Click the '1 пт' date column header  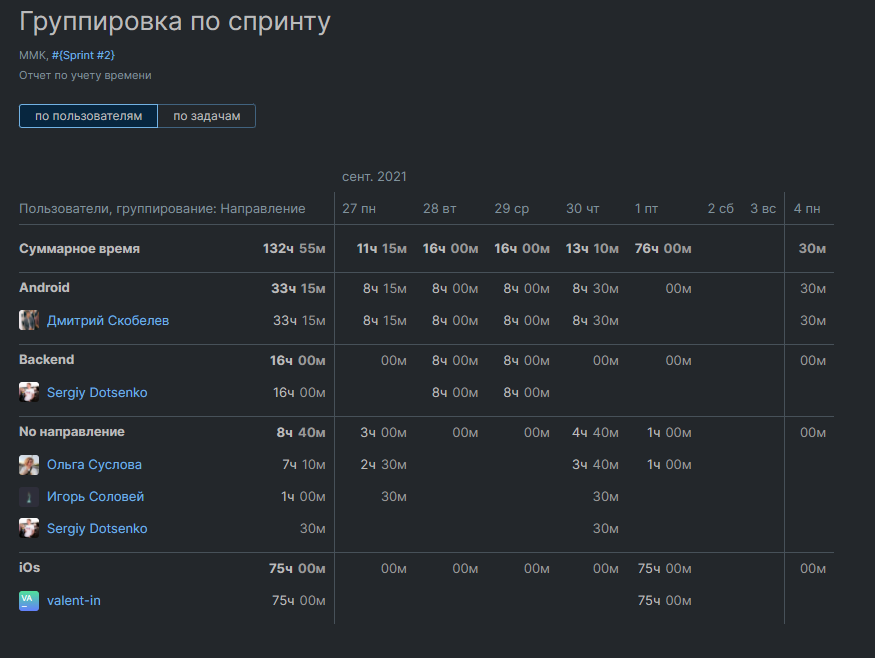[x=646, y=209]
